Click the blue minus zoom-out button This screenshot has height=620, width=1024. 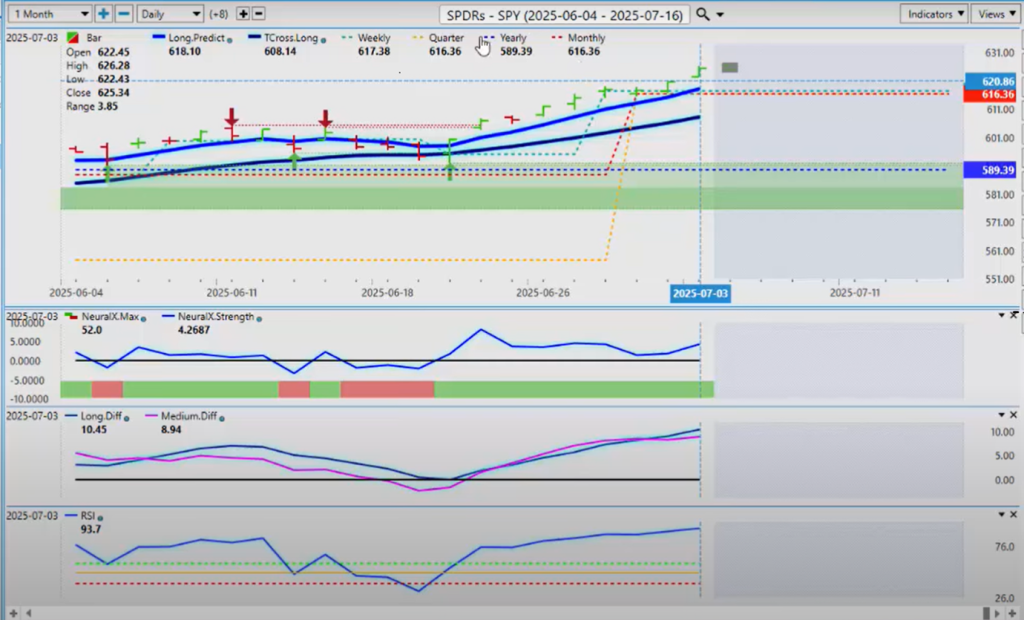(x=123, y=14)
